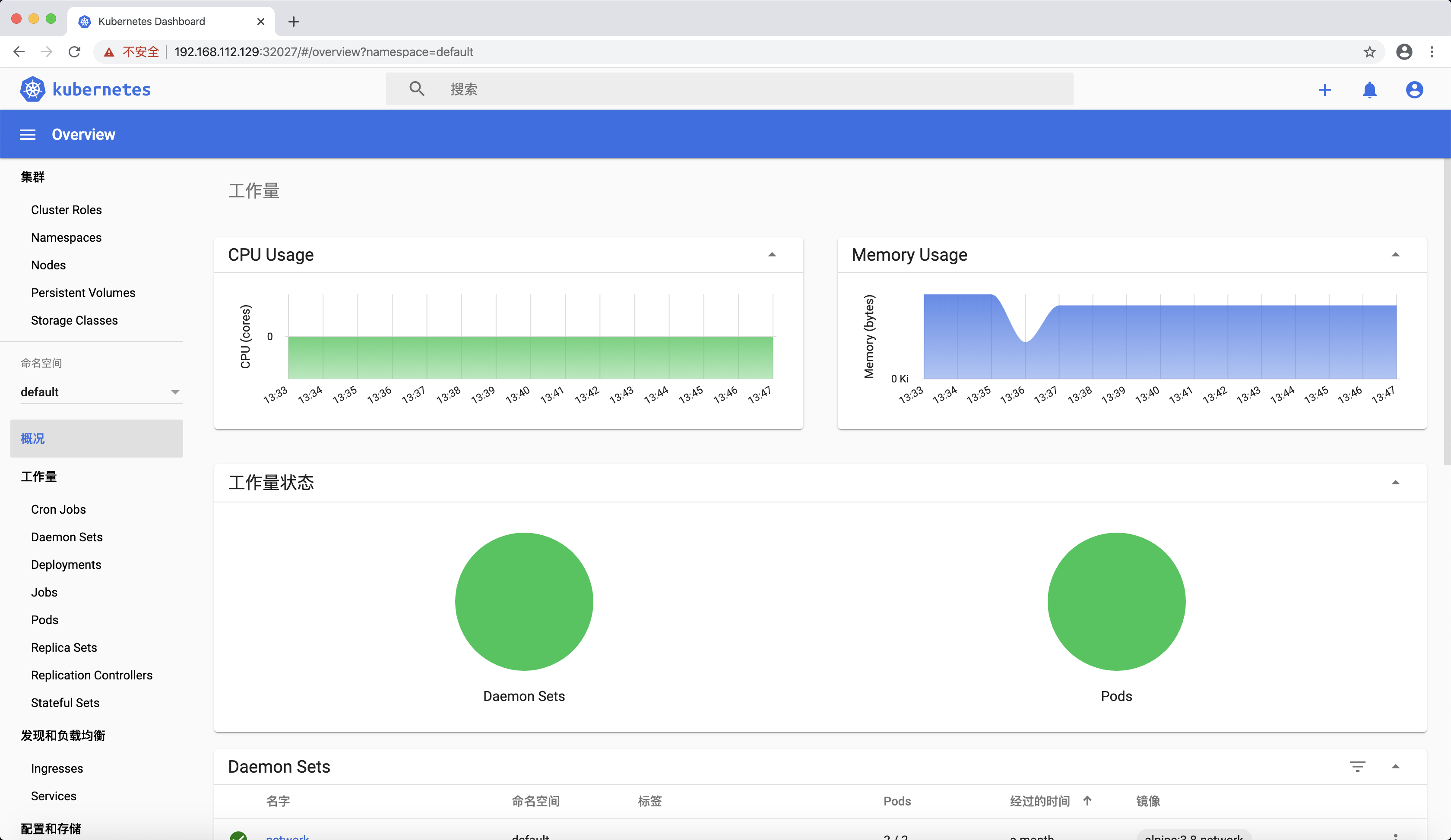Viewport: 1451px width, 840px height.
Task: Open the dashboard user account icon
Action: point(1415,90)
